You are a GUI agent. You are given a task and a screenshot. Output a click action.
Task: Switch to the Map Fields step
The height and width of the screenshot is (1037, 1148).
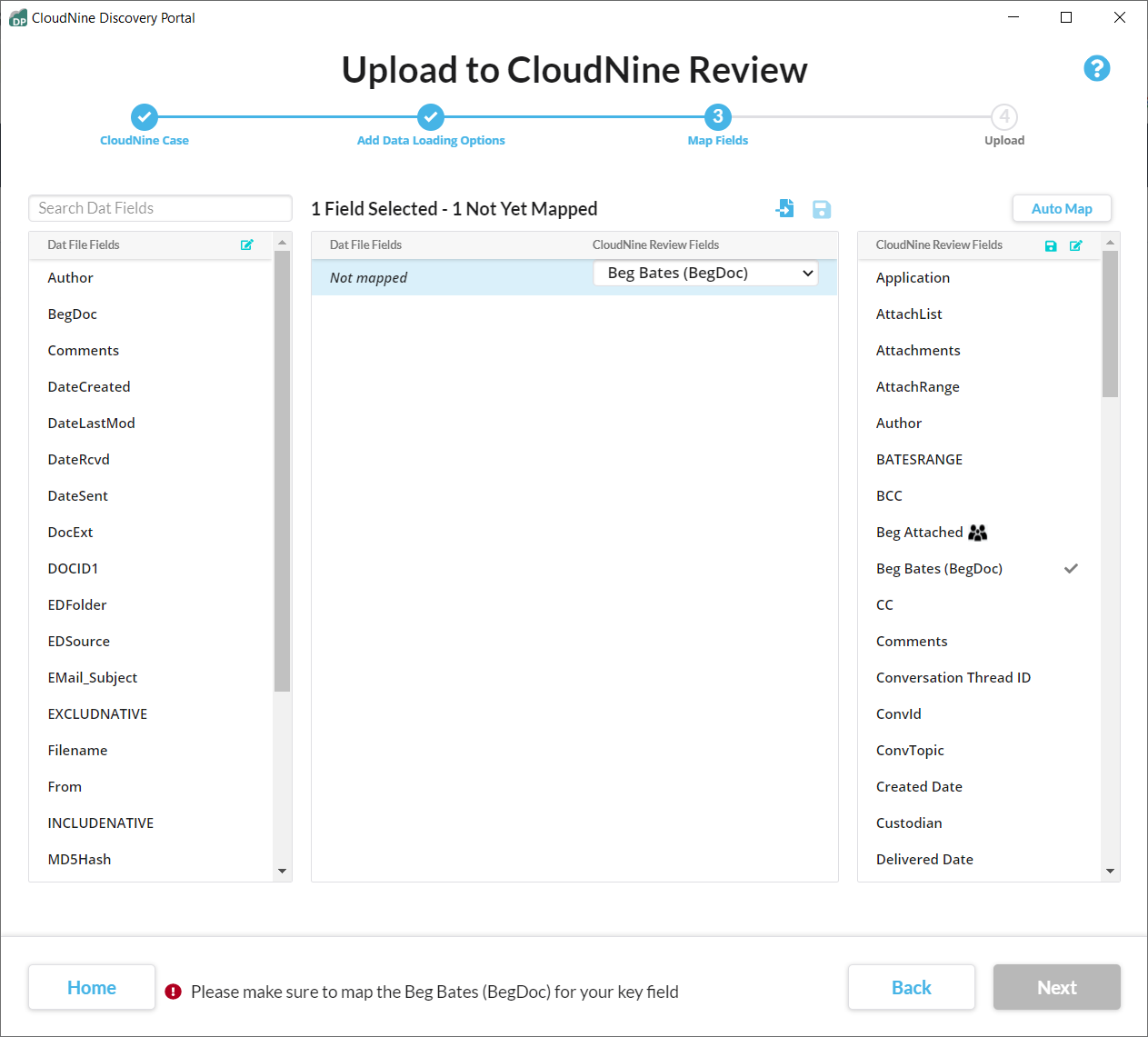pos(717,116)
